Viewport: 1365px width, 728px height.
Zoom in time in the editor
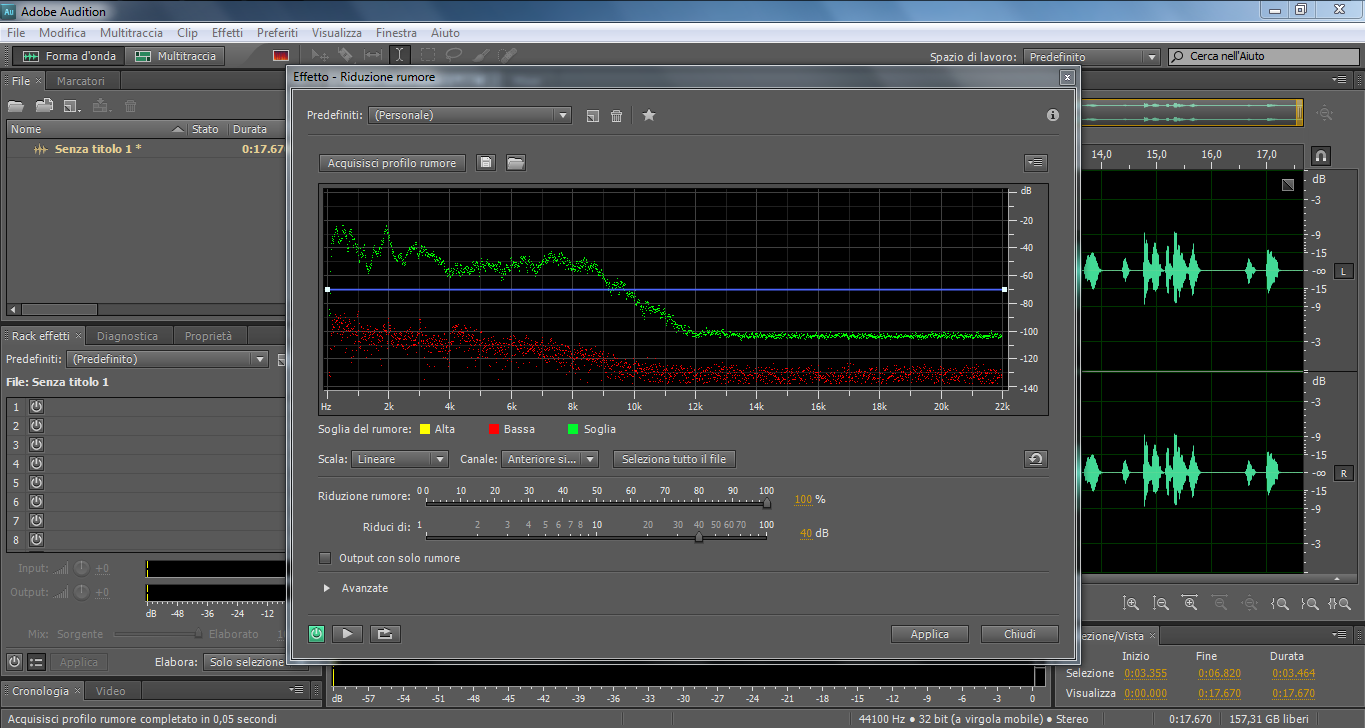click(1190, 604)
